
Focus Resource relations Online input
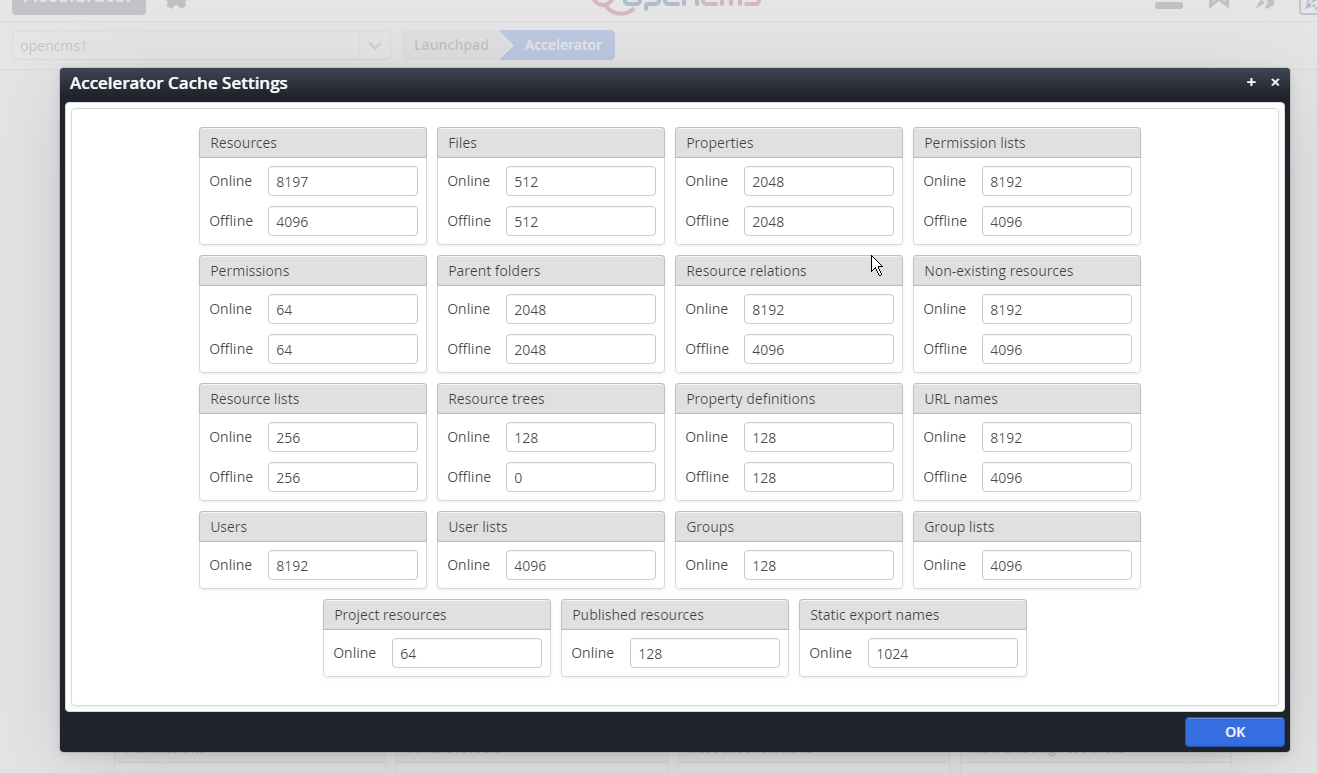[819, 309]
